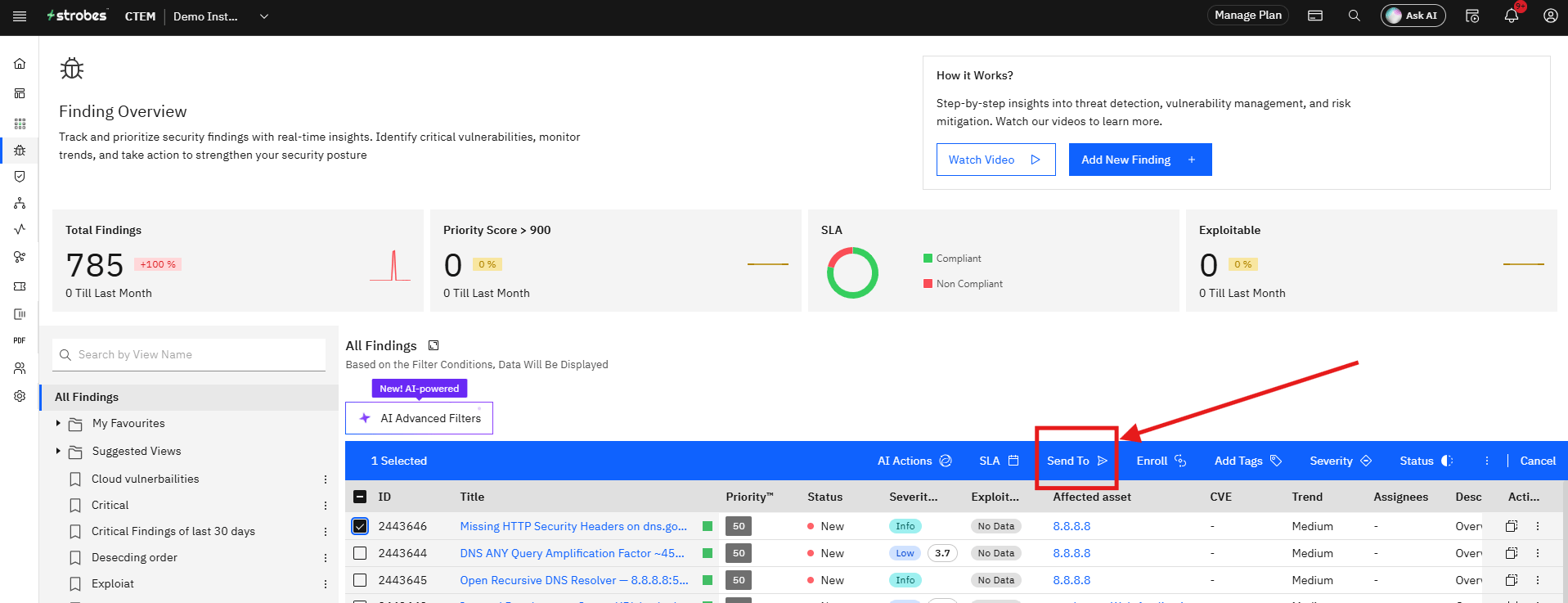Open options for Critical Findings of last 30 days
The width and height of the screenshot is (1568, 603).
click(x=326, y=532)
